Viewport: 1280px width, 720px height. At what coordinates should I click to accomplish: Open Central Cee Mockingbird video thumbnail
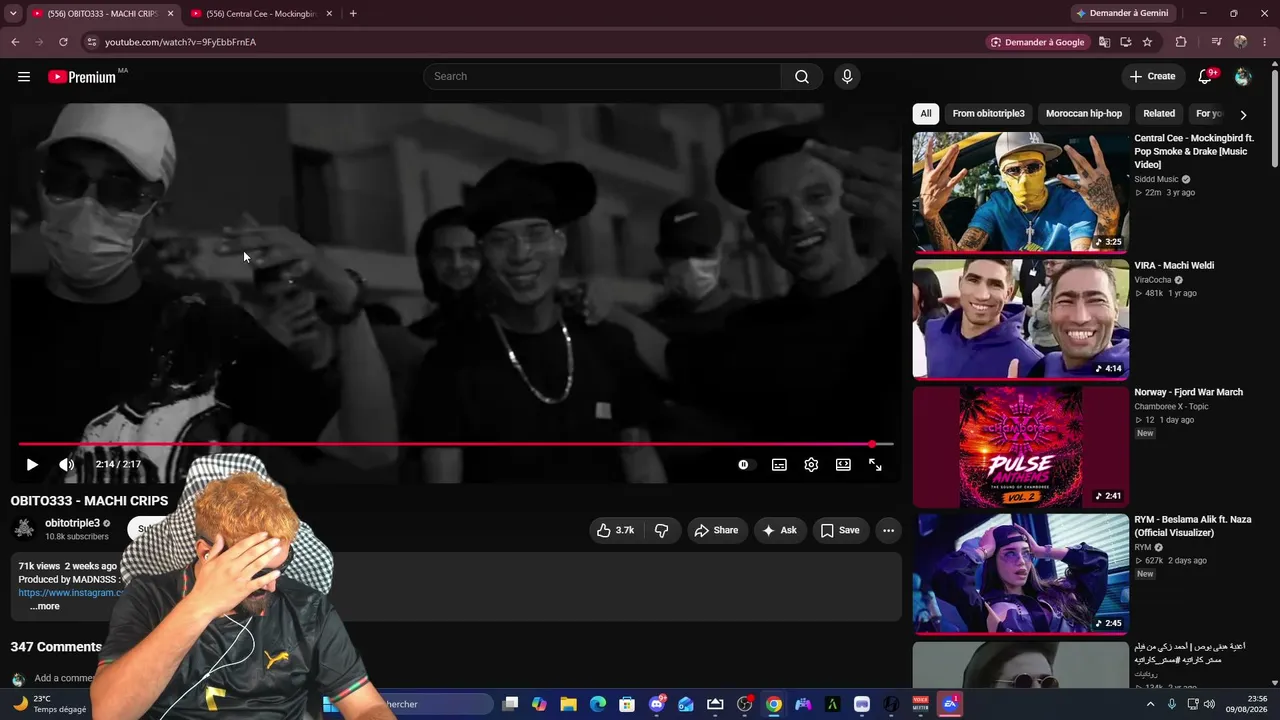1021,193
